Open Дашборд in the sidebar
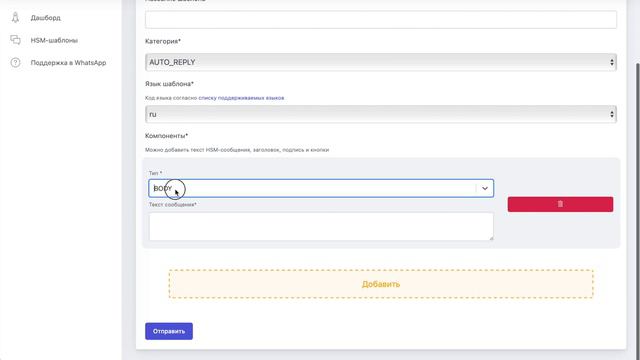This screenshot has width=640, height=360. (45, 18)
